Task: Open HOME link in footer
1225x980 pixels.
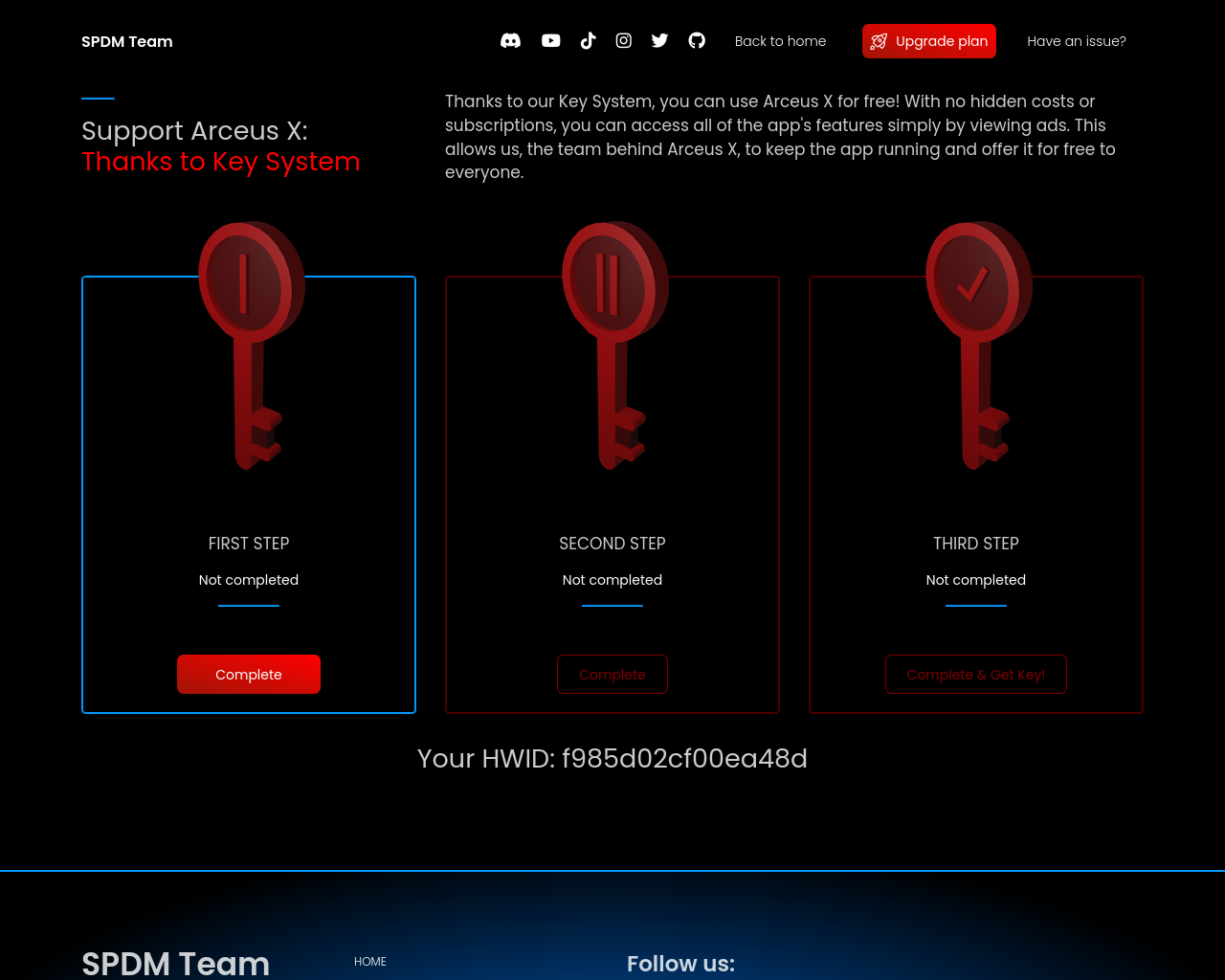Action: point(370,962)
